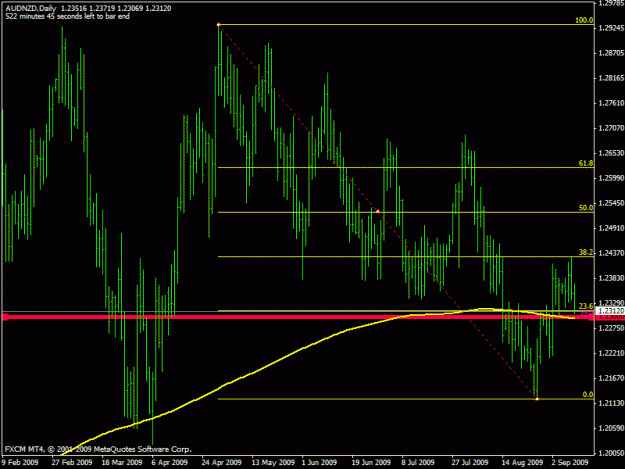The width and height of the screenshot is (625, 469).
Task: Click the Fibonacci 50.0 level label
Action: pos(586,208)
